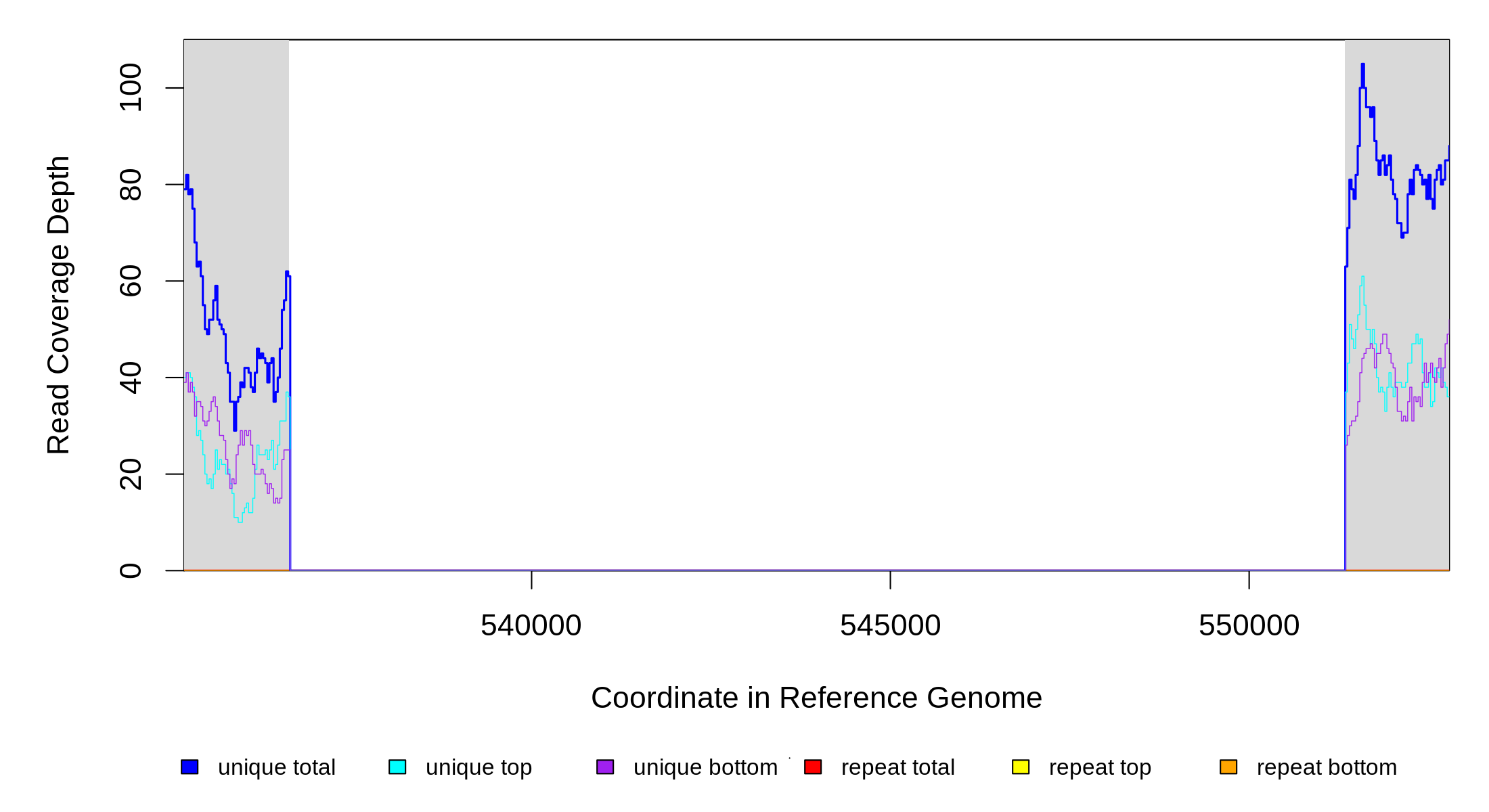
Task: Select the 'unique total' legend label
Action: 276,767
